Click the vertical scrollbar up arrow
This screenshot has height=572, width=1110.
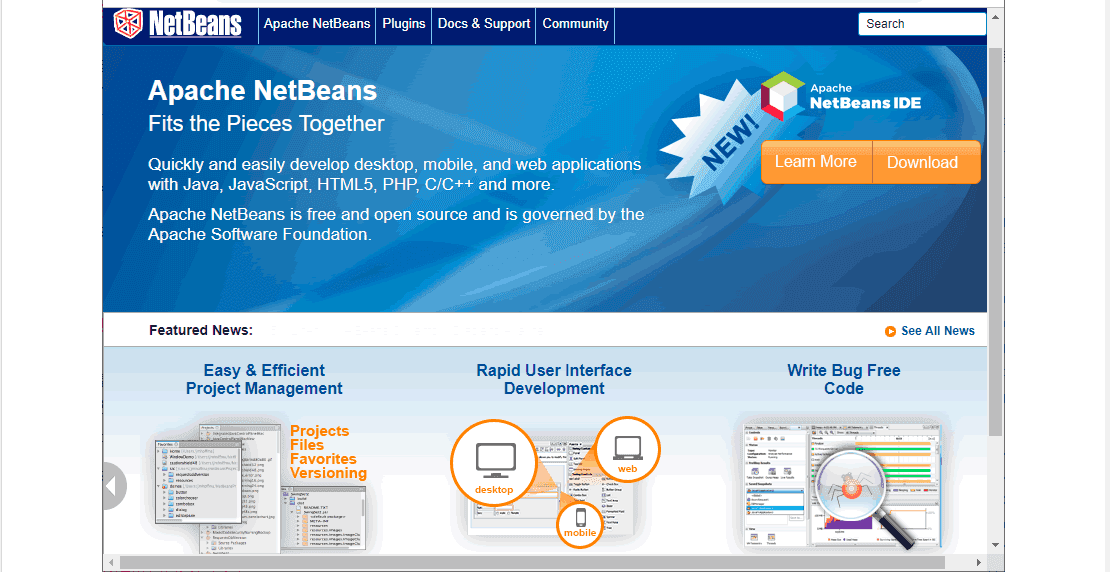[x=995, y=16]
